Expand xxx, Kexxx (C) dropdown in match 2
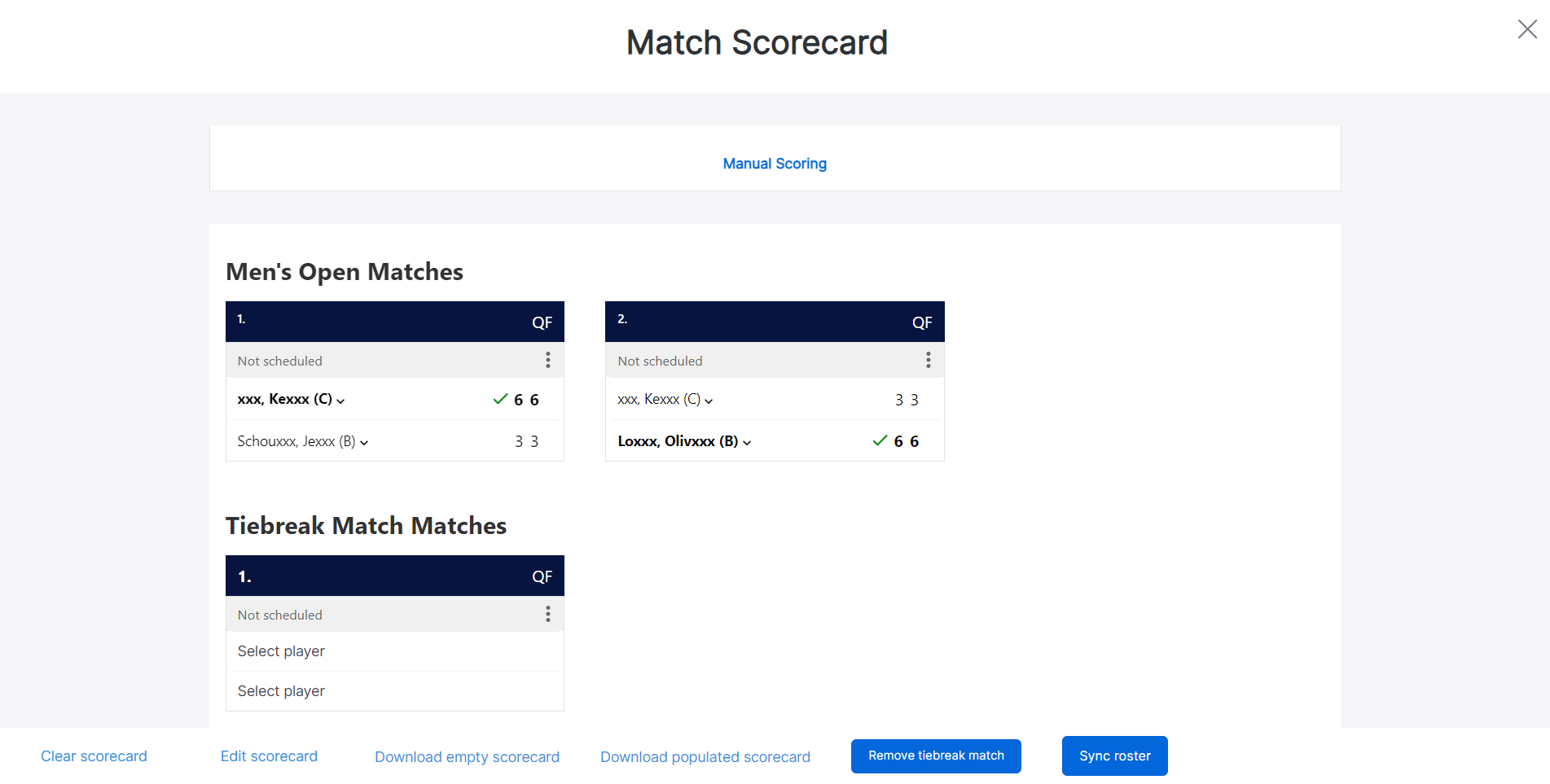Image resolution: width=1550 pixels, height=784 pixels. click(x=709, y=401)
